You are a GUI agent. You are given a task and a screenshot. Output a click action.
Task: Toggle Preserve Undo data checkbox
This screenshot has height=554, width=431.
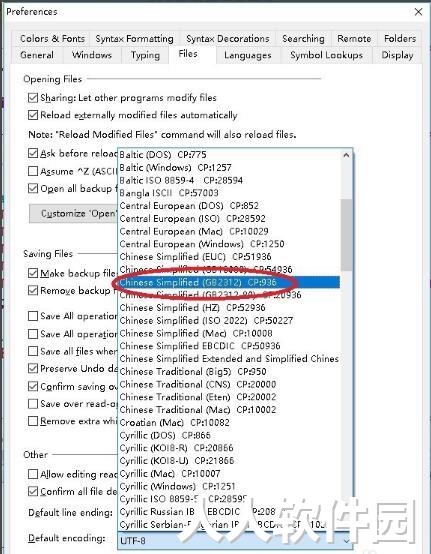click(33, 369)
